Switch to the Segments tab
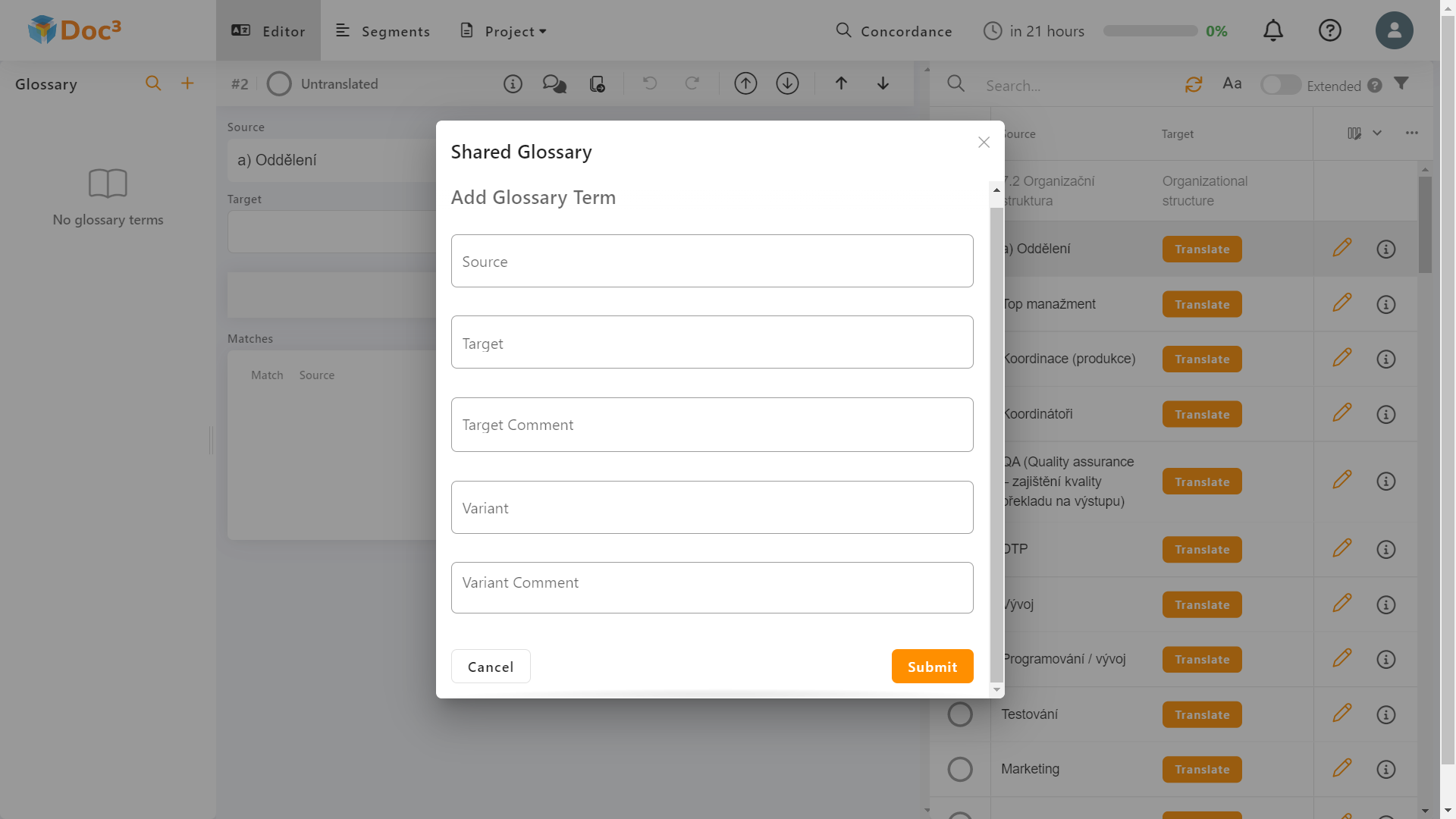Screen dimensions: 1456x819 [383, 31]
